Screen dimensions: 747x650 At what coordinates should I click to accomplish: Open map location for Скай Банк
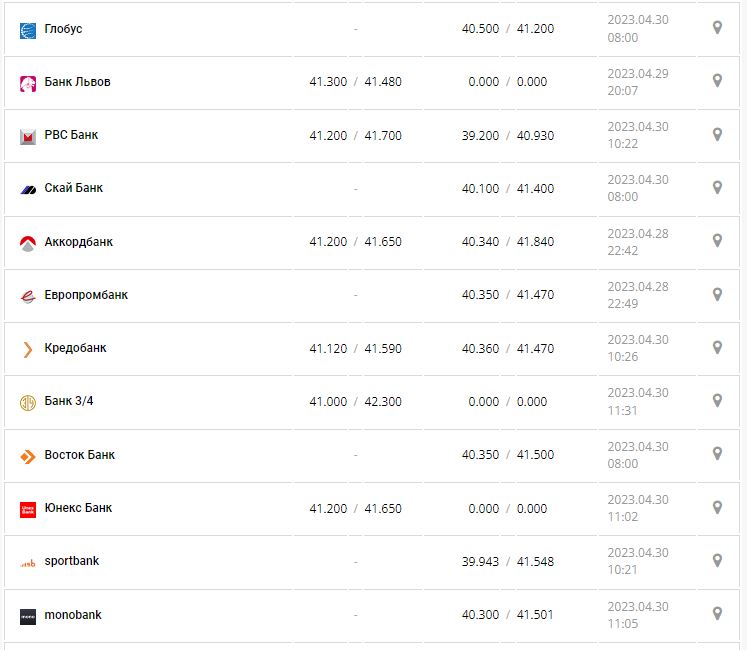click(x=717, y=188)
